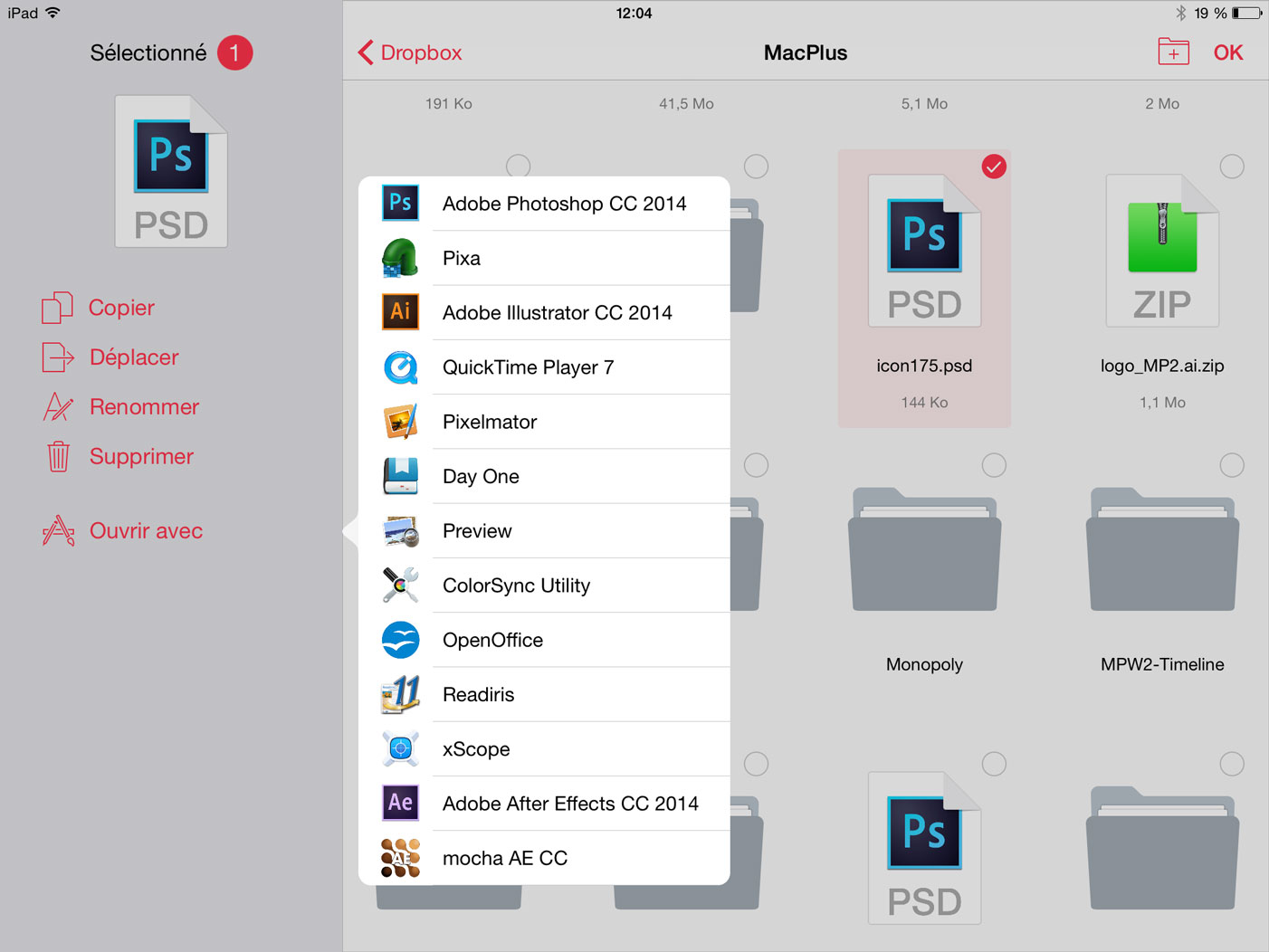Screen dimensions: 1269x952
Task: Tap the xScope app icon
Action: pos(400,749)
